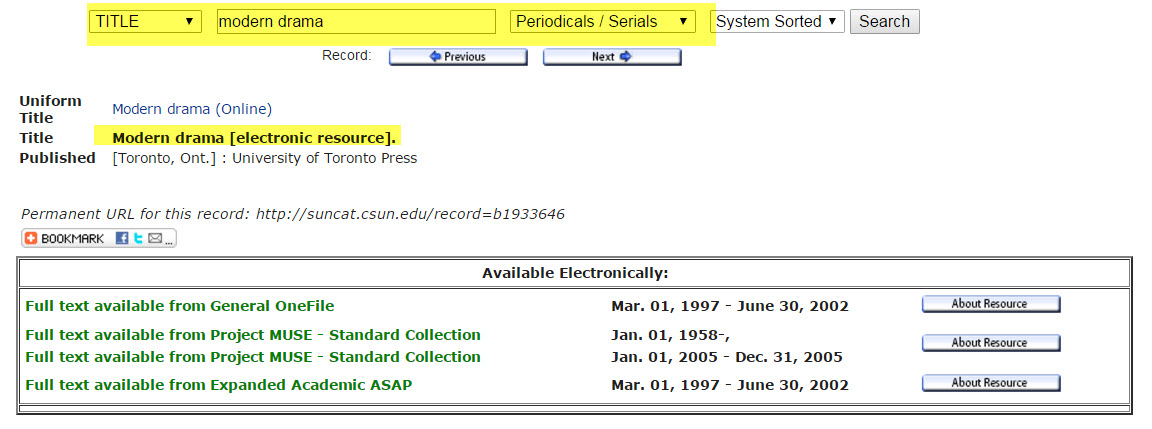Click the BOOKMARK text label
Viewport: 1152px width, 429px height.
(72, 239)
